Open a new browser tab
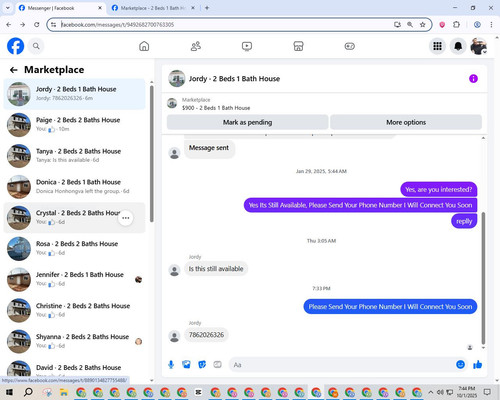The height and width of the screenshot is (400, 500). coord(207,8)
